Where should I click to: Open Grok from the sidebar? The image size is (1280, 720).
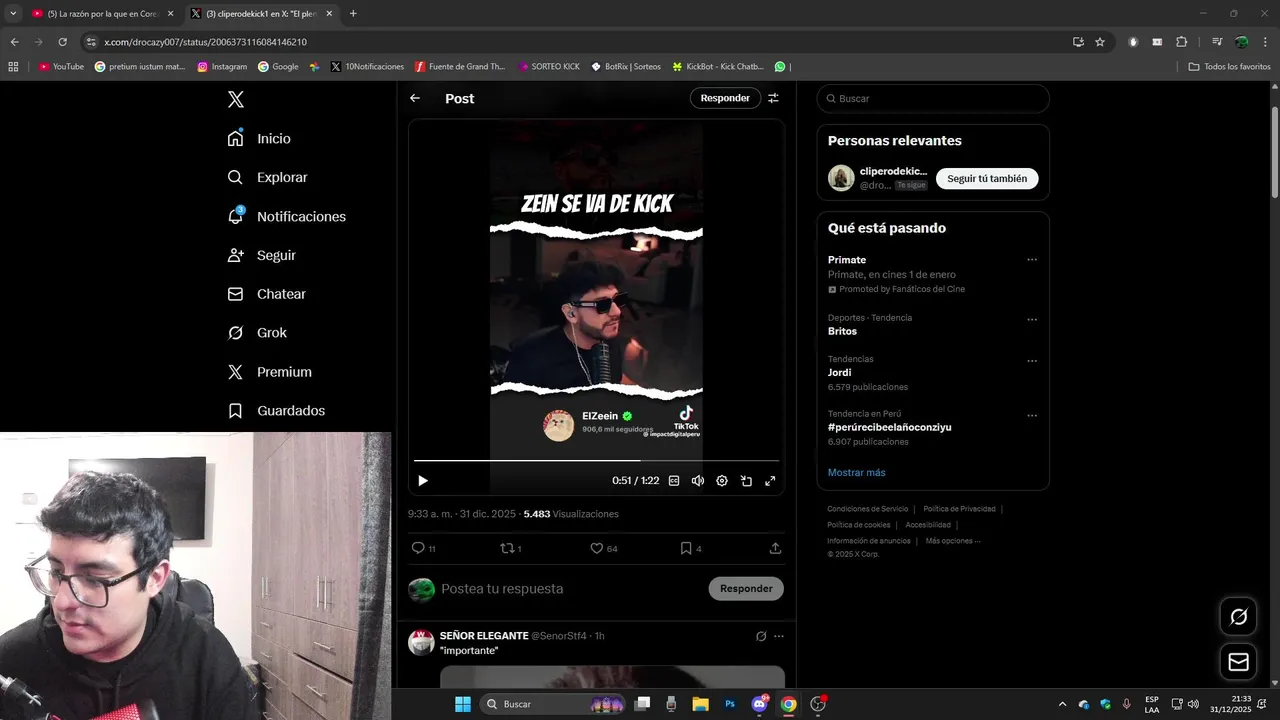257,333
